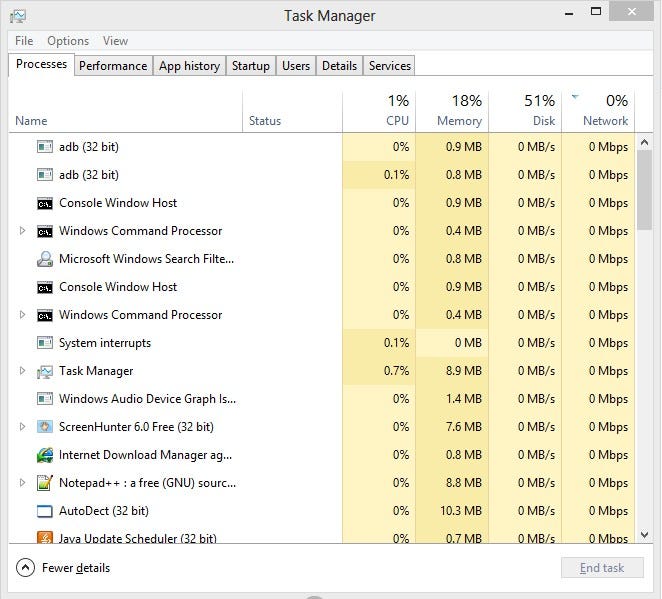Screen dimensions: 662x599
Task: Click the 8.8 MB memory value
Action: point(464,483)
